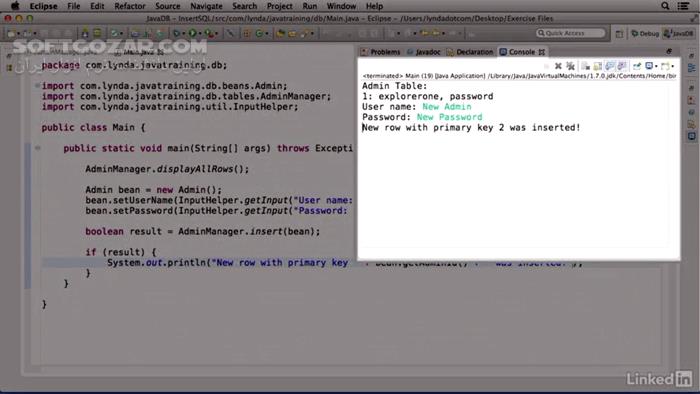Click the green Run toolbar icon
This screenshot has height=394, width=700.
point(192,33)
